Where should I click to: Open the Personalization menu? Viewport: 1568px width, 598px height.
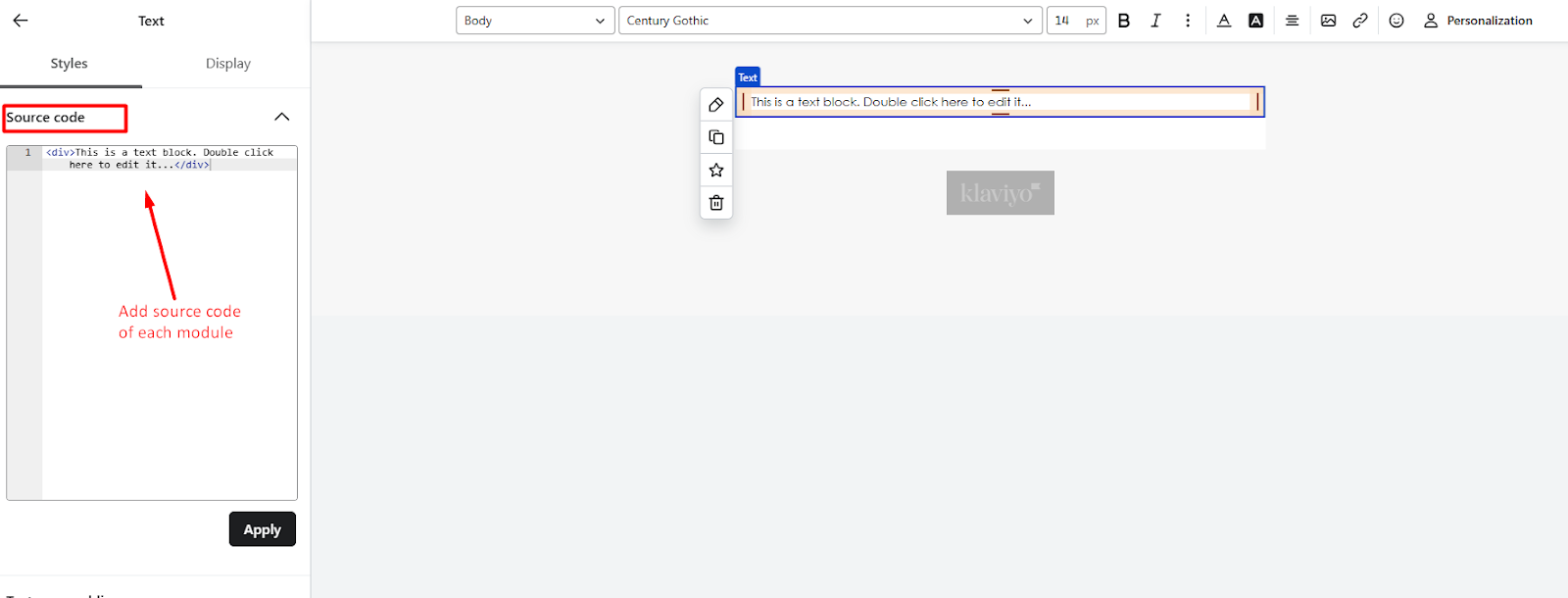tap(1478, 21)
